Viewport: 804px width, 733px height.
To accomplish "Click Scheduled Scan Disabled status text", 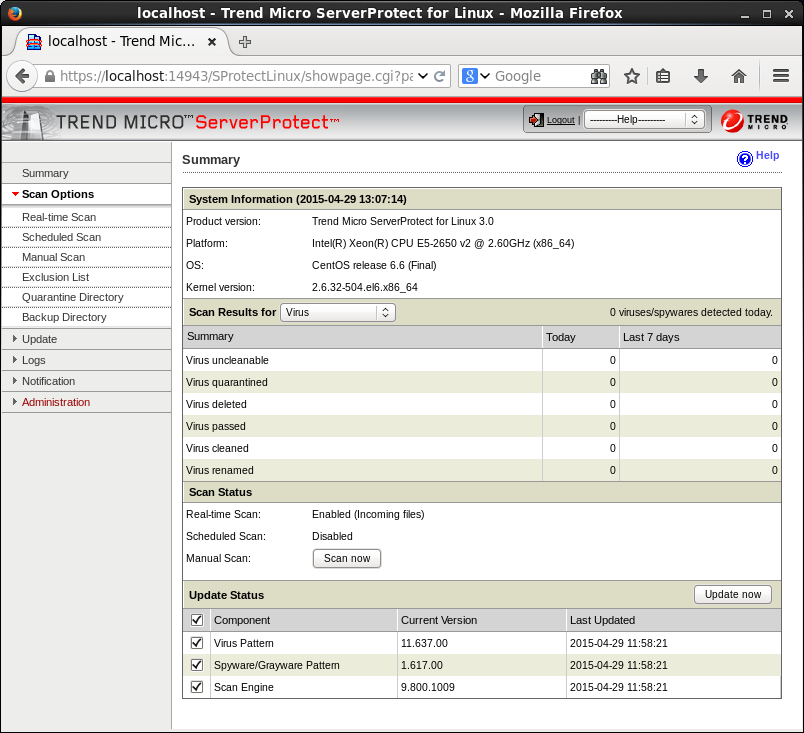I will (332, 536).
